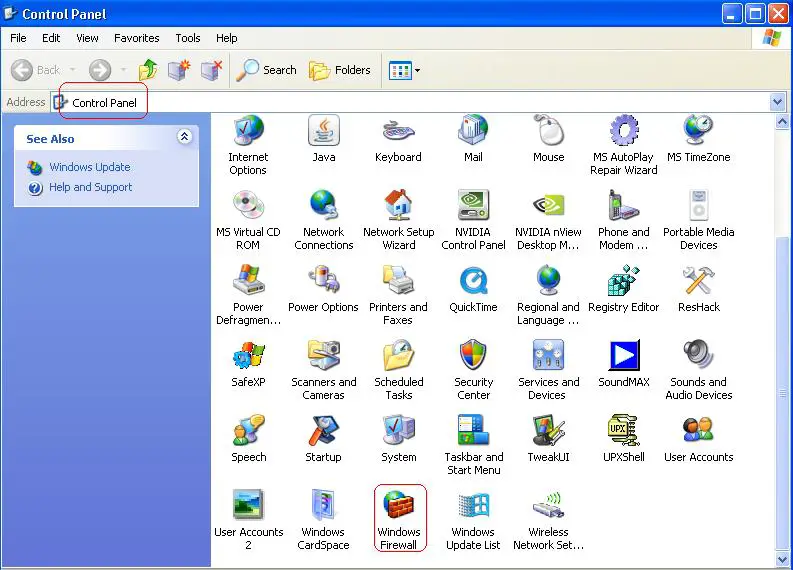Open Portable Media Devices icon
This screenshot has width=793, height=570.
(698, 220)
